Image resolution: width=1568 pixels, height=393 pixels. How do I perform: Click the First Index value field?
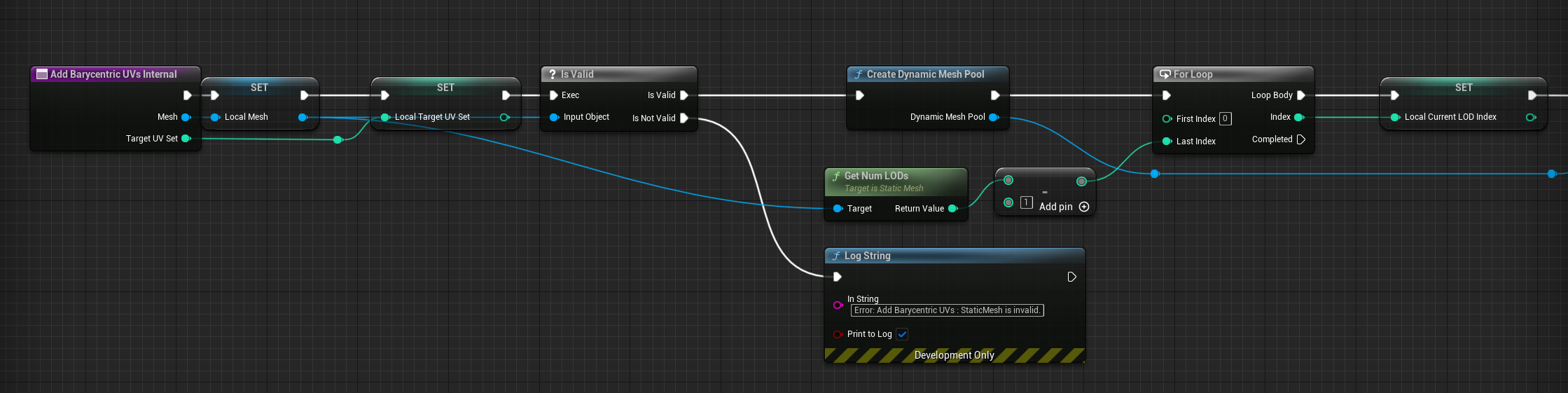[x=1225, y=119]
